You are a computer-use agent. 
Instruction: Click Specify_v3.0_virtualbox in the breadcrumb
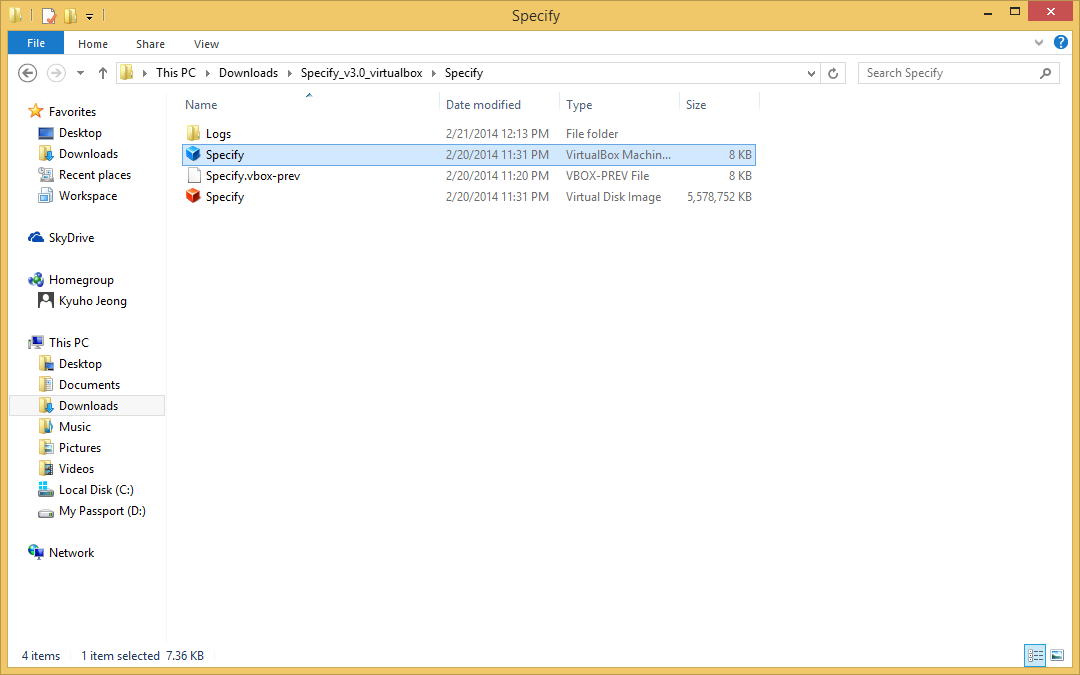362,72
